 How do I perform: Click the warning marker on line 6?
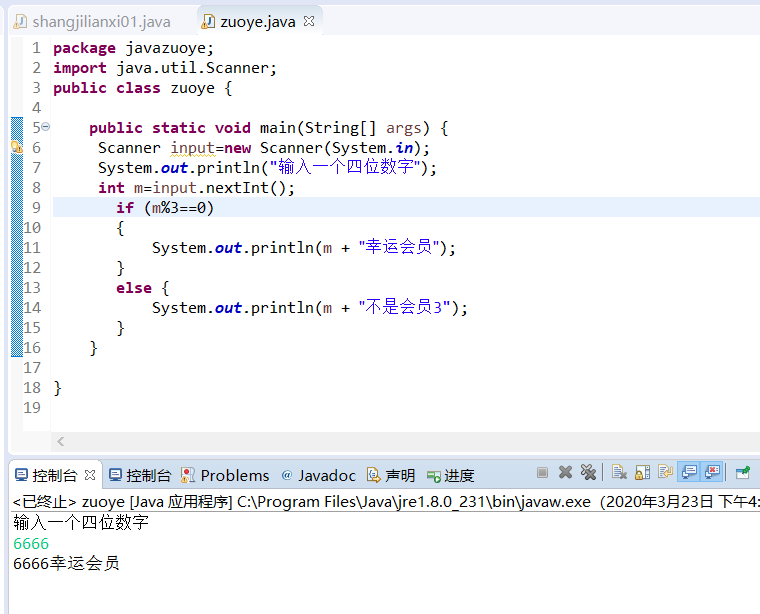click(17, 147)
